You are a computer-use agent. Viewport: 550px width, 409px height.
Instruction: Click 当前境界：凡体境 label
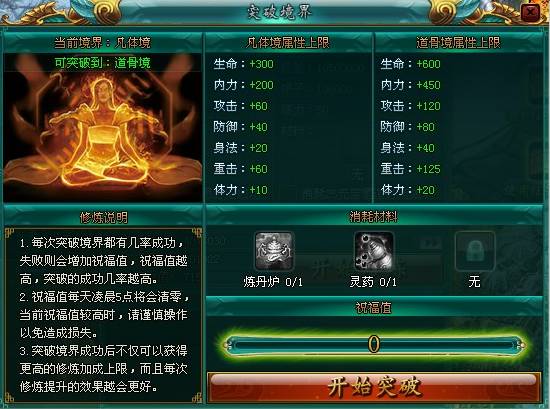point(102,43)
